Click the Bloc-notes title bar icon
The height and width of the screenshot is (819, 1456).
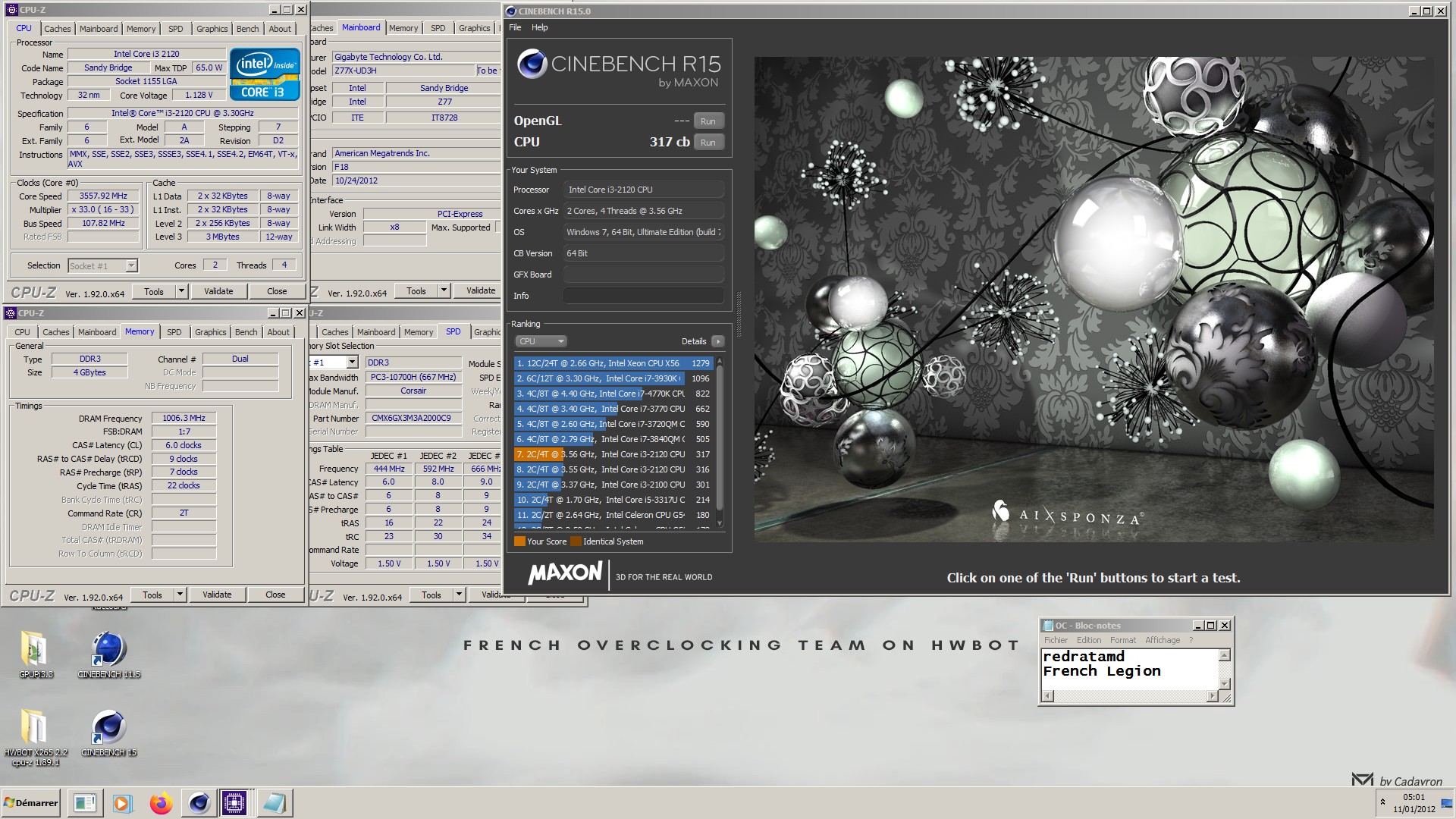1049,626
